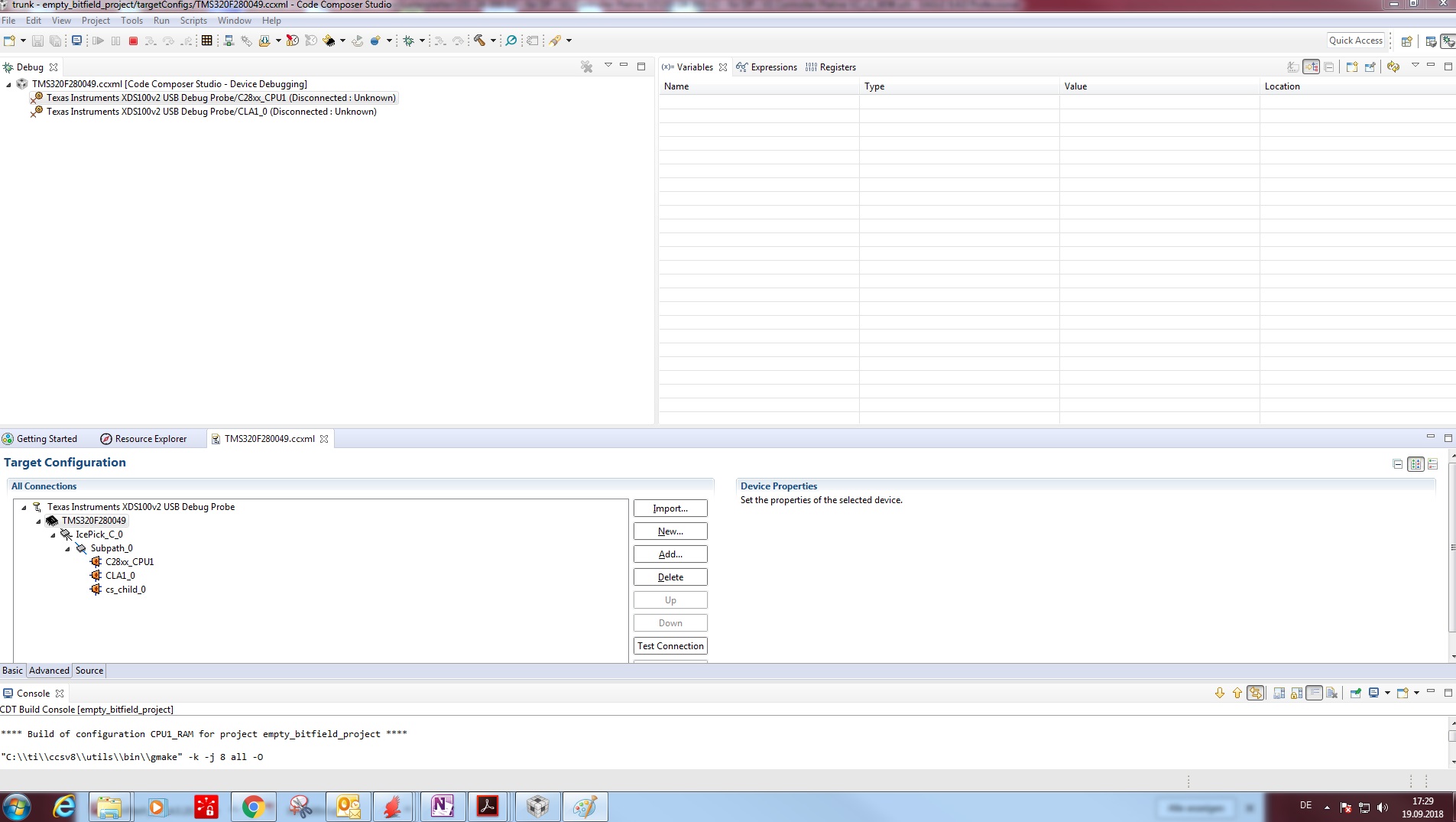Screen dimensions: 1456x822
Task: Toggle Show Logical Structure in Variables view
Action: click(x=1312, y=67)
